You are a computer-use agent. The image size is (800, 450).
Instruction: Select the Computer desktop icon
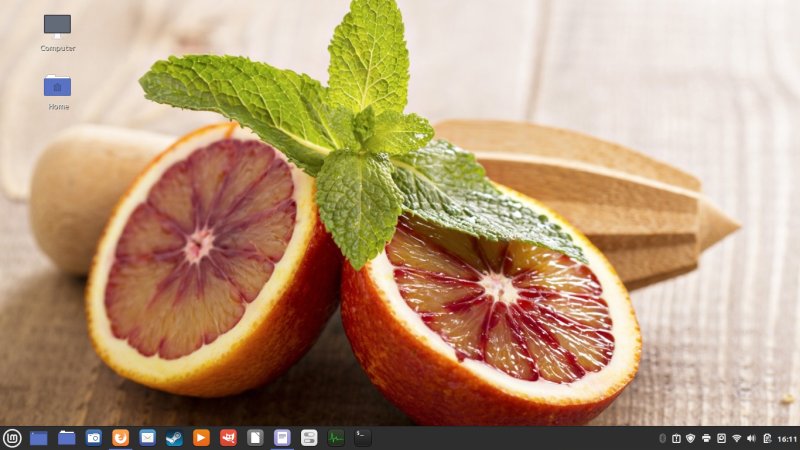click(57, 26)
